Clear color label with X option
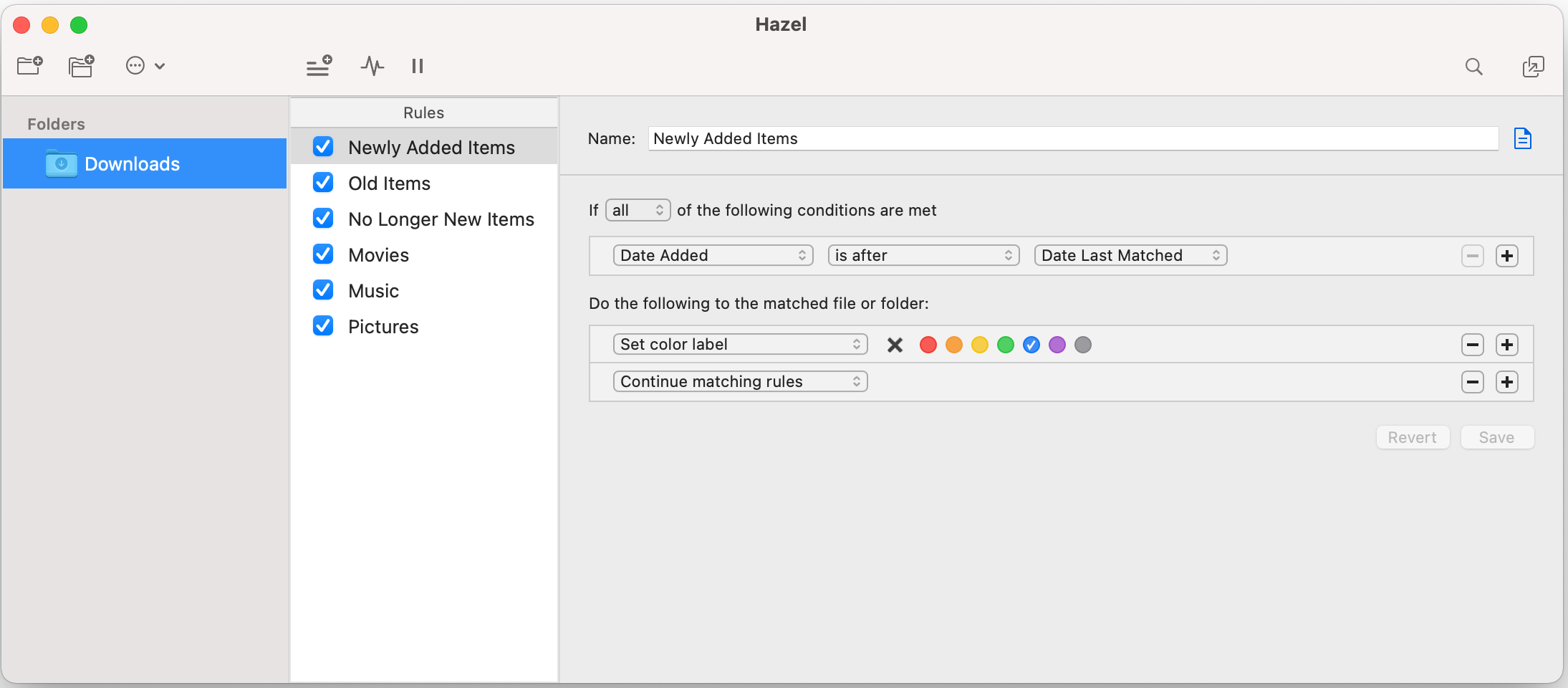The width and height of the screenshot is (1568, 688). point(895,345)
